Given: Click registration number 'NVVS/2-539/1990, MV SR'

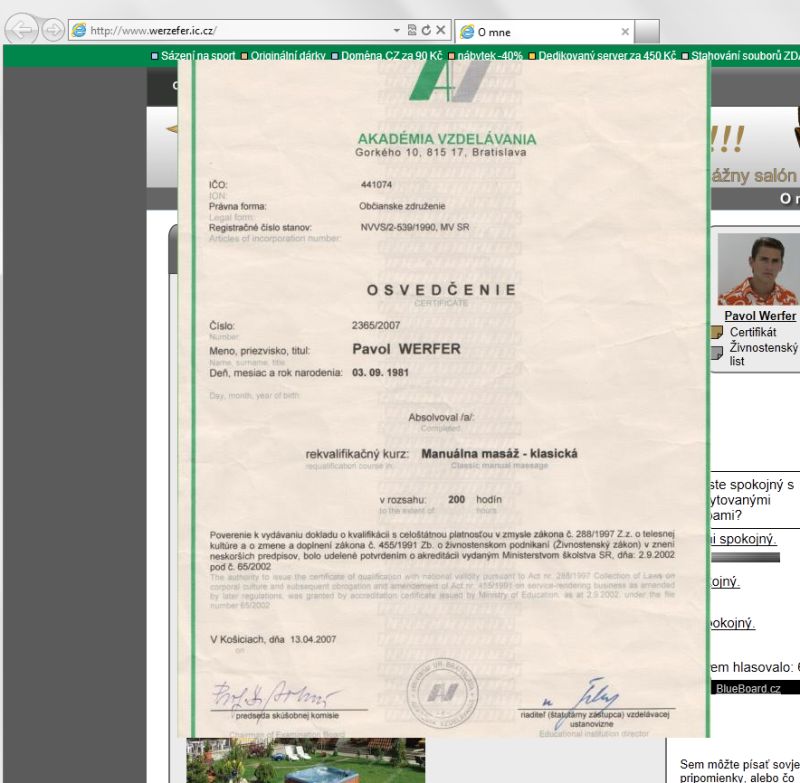Looking at the screenshot, I should tap(415, 228).
